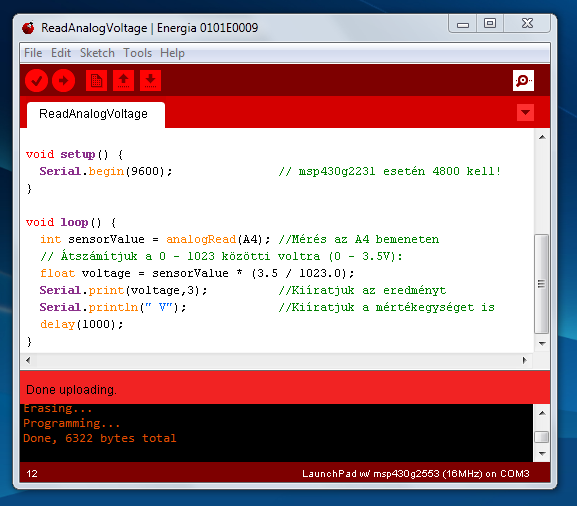577x506 pixels.
Task: Click the Energia app icon in the title bar
Action: coord(28,28)
